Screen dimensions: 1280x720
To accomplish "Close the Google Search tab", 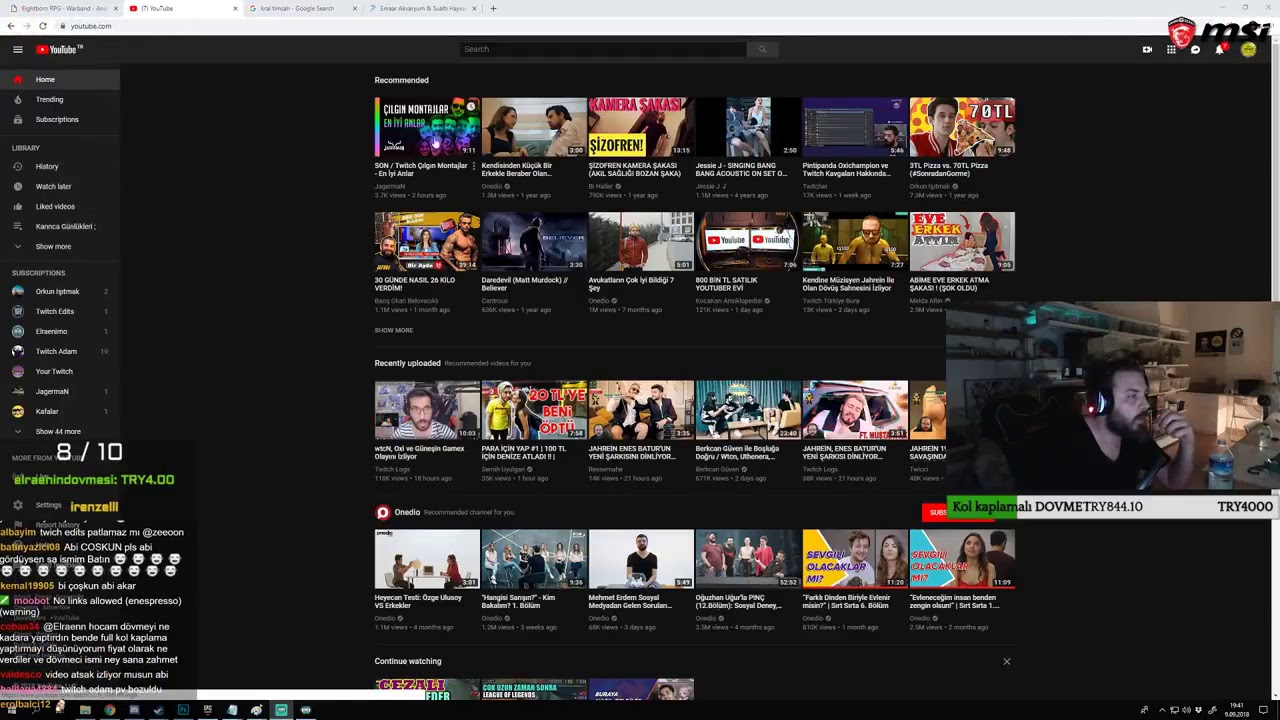I will click(x=355, y=8).
